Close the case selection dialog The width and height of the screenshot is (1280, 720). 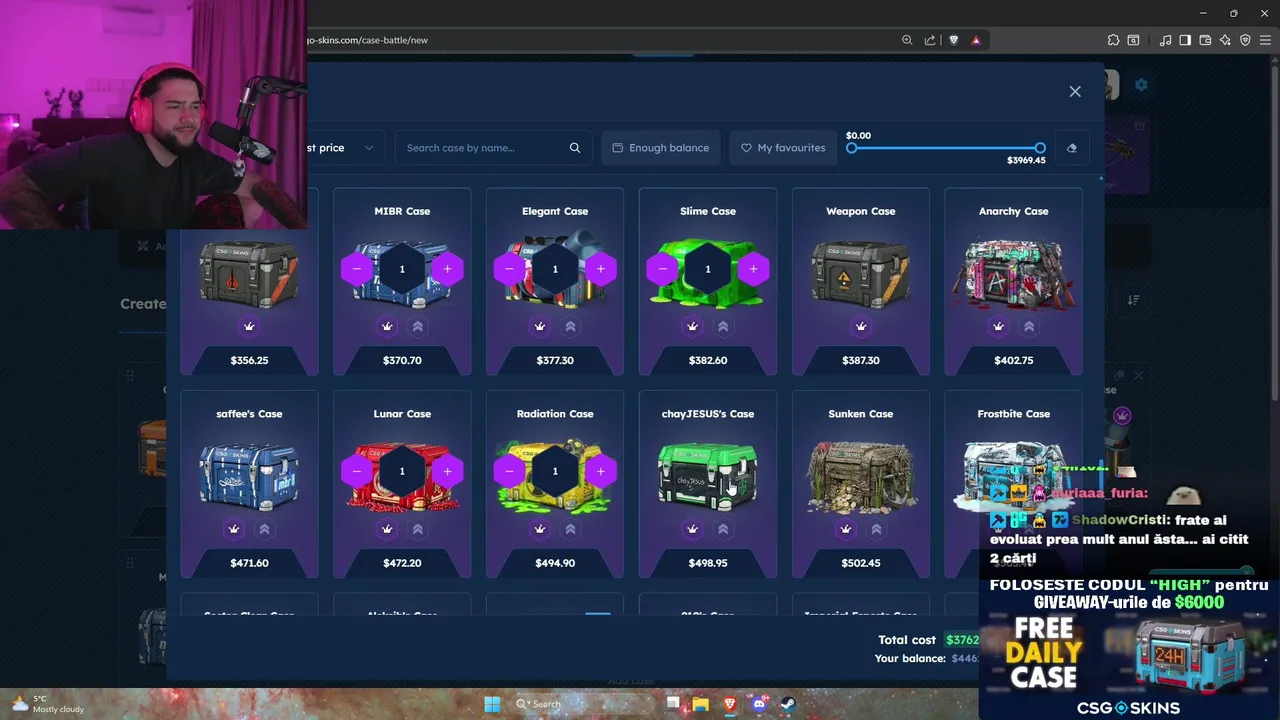[x=1075, y=92]
